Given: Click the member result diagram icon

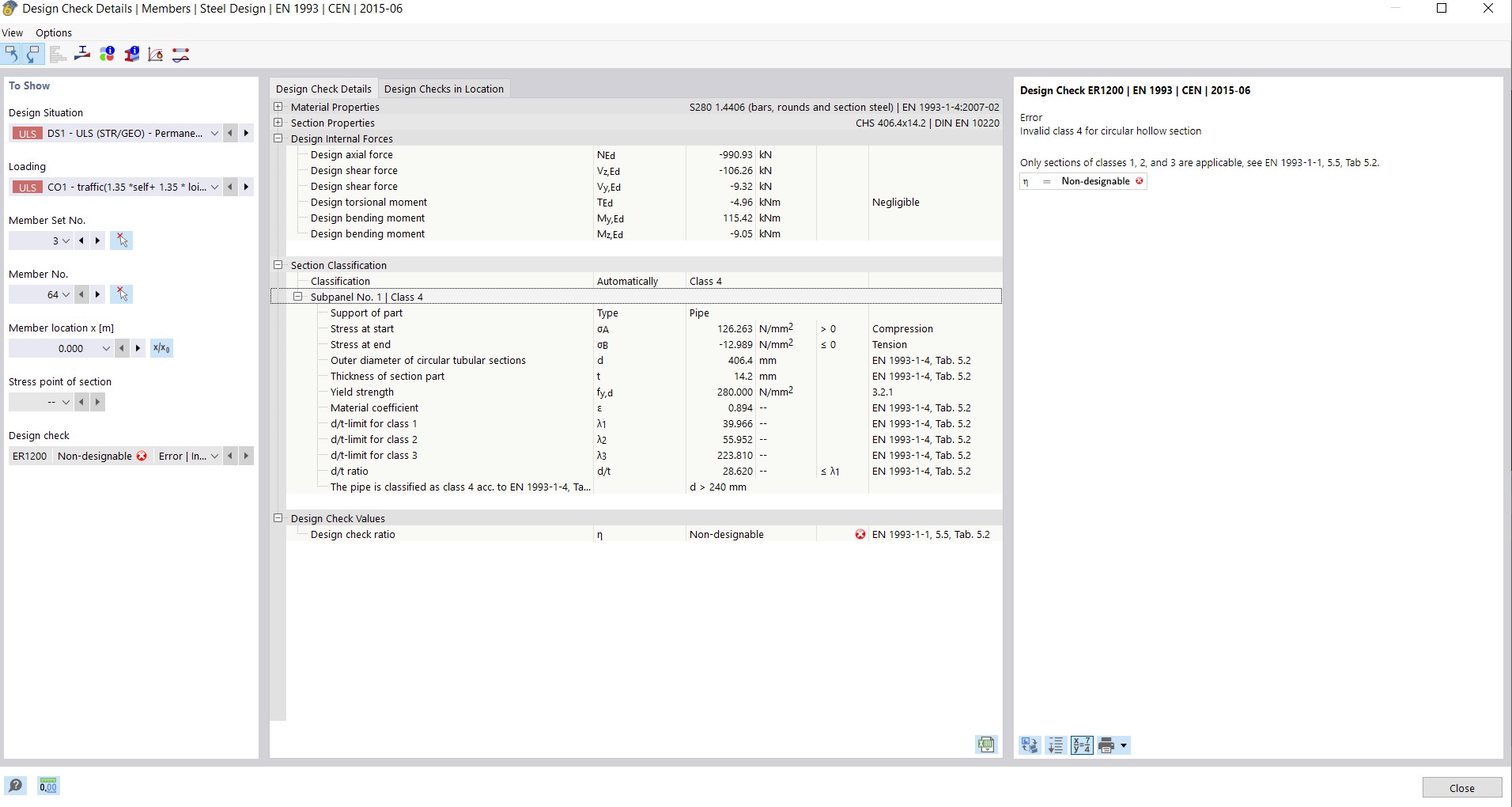Looking at the screenshot, I should [180, 54].
